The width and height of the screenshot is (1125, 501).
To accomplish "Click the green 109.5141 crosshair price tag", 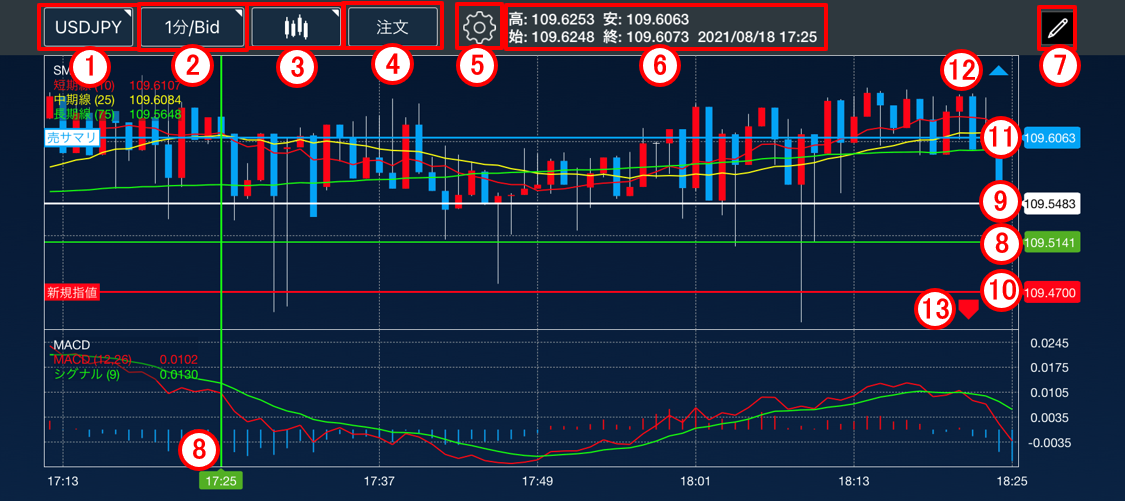I will click(1051, 242).
